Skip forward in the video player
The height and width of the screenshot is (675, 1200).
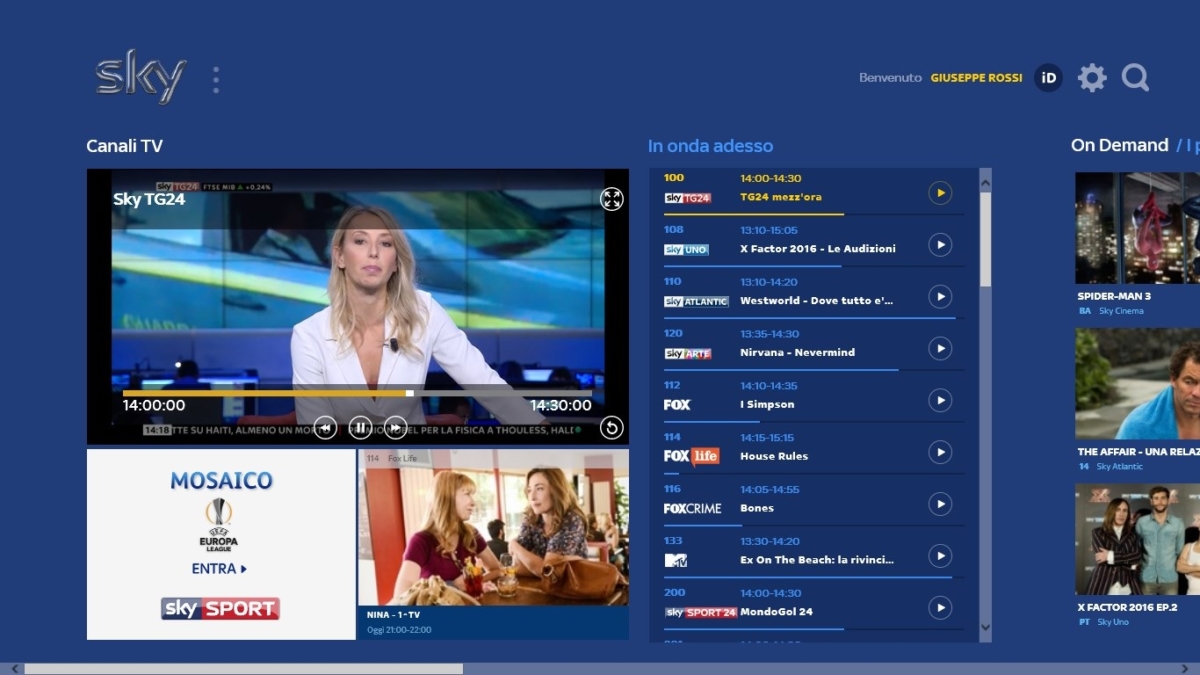point(393,427)
